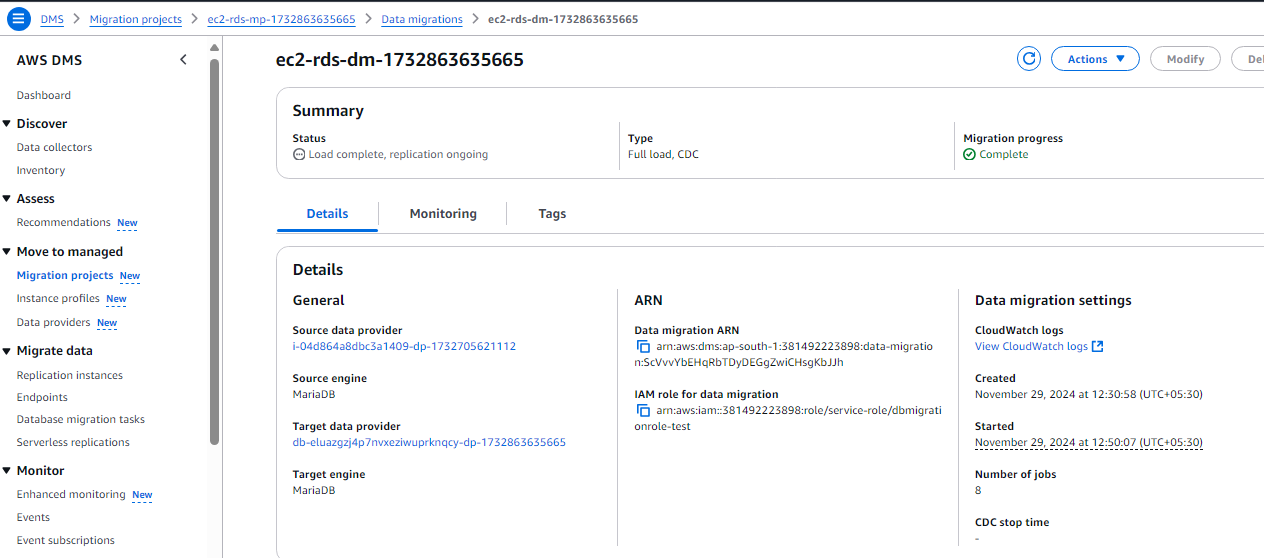
Task: Click the New badge beside Recommendations
Action: (127, 223)
